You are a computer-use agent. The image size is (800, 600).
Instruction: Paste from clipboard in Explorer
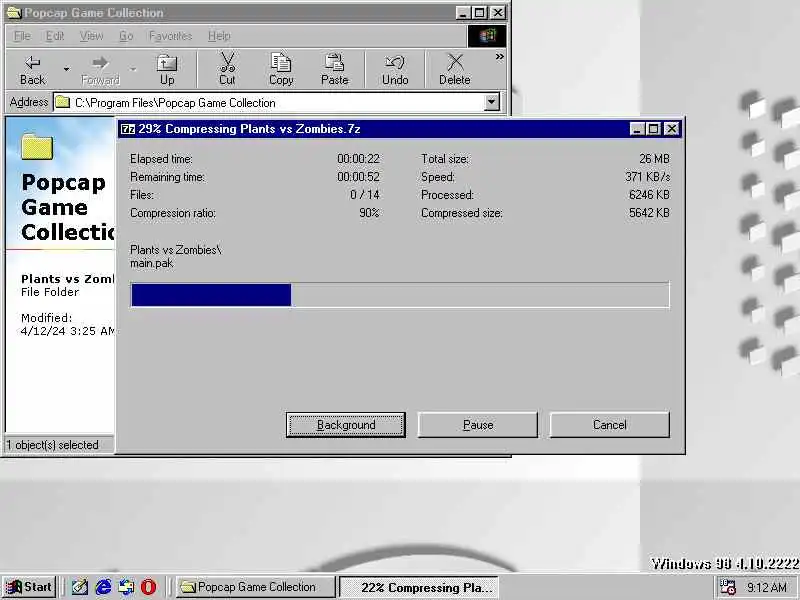[x=334, y=70]
